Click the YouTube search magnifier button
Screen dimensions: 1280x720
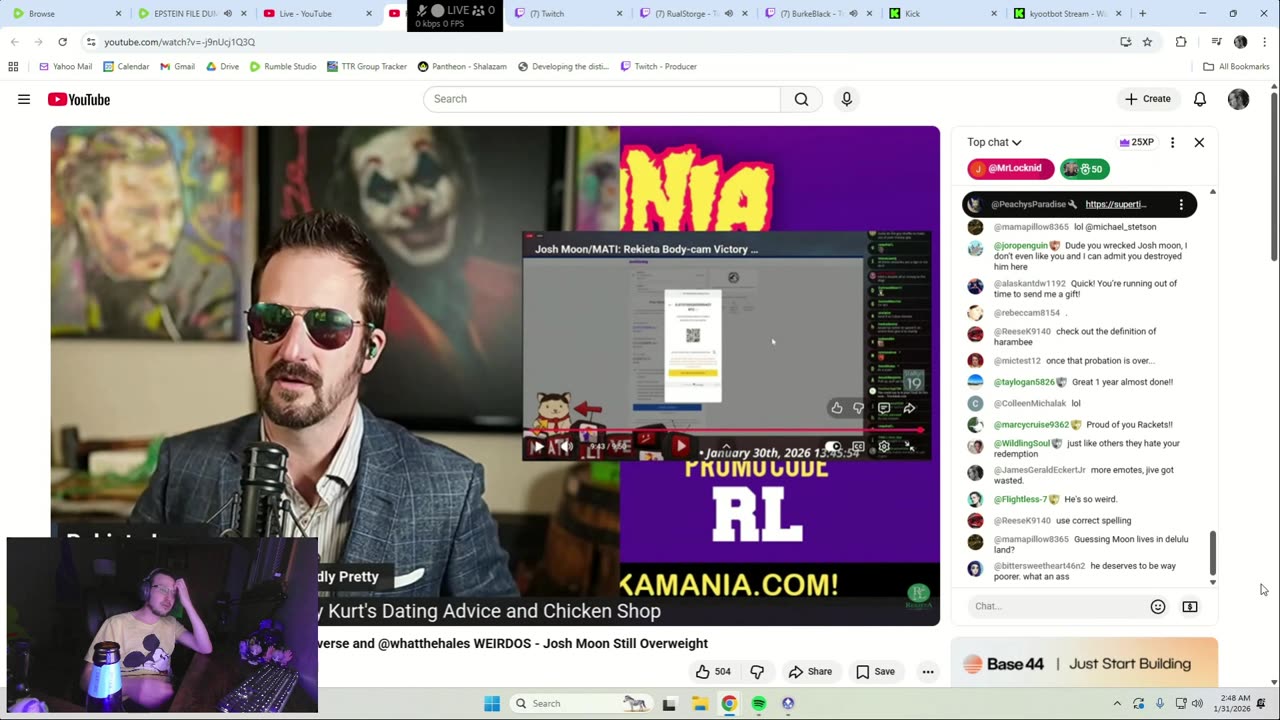tap(801, 99)
